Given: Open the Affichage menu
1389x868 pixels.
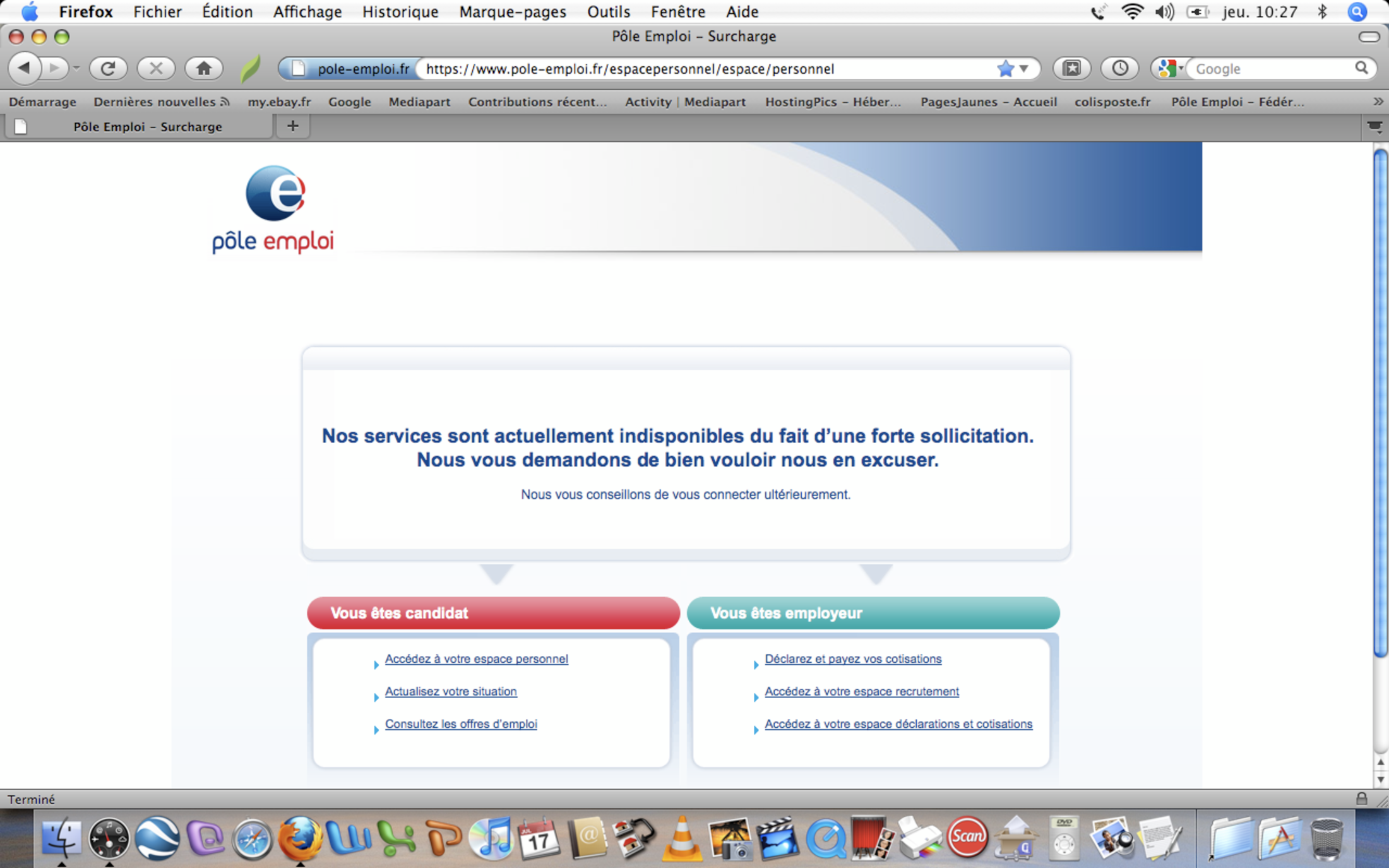Looking at the screenshot, I should [307, 11].
